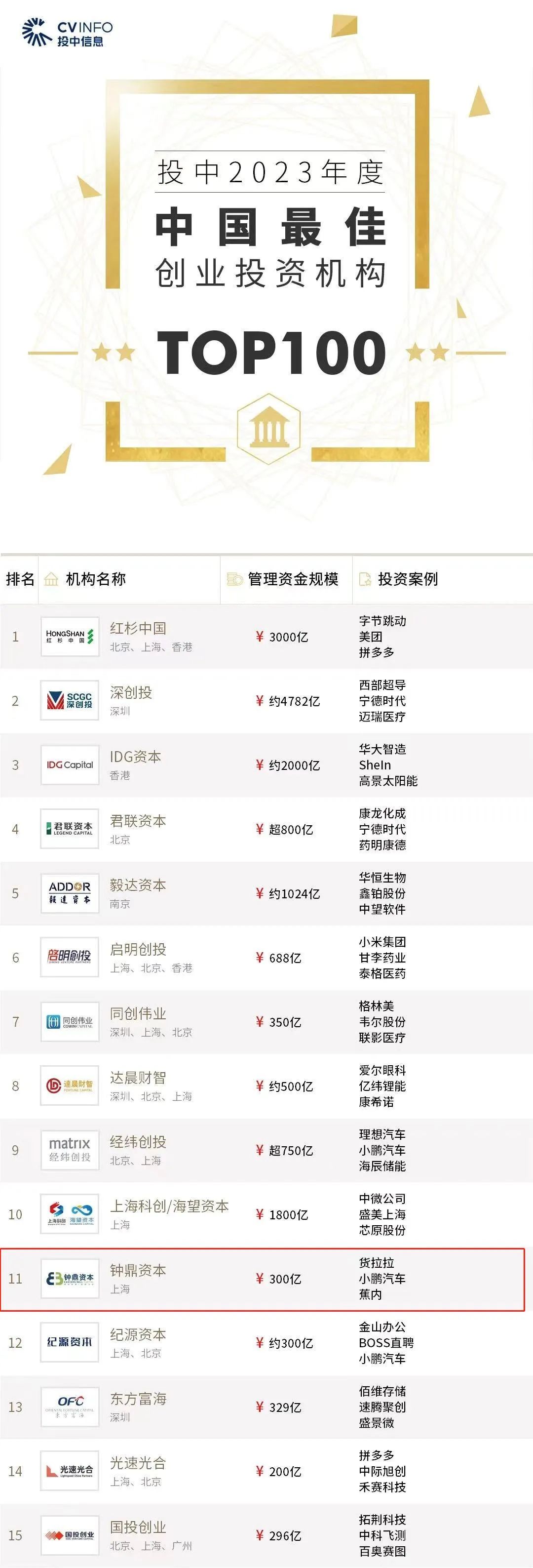
Task: Select the 东方富海 institution name
Action: (138, 1399)
